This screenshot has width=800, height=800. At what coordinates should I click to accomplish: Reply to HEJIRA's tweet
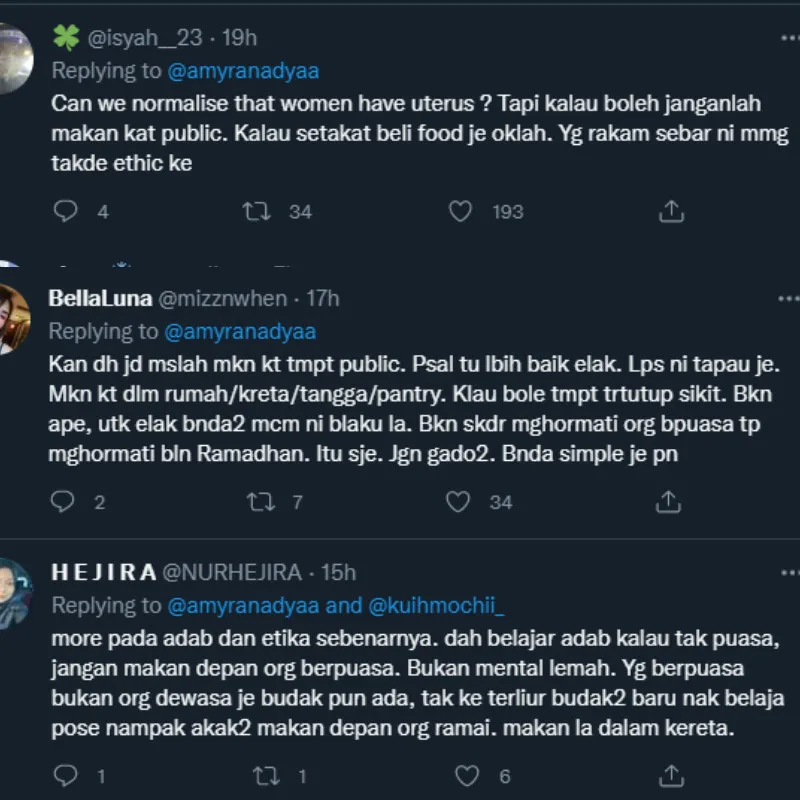click(64, 775)
